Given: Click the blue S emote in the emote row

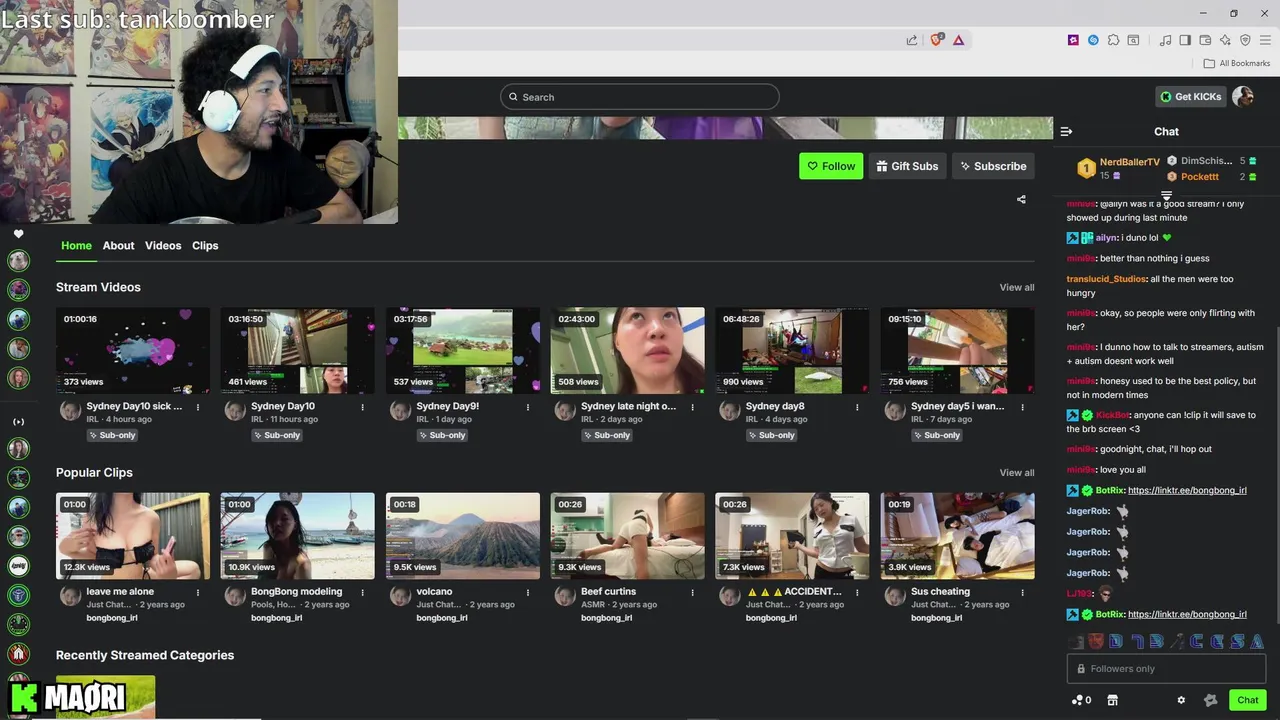Looking at the screenshot, I should tap(1238, 641).
